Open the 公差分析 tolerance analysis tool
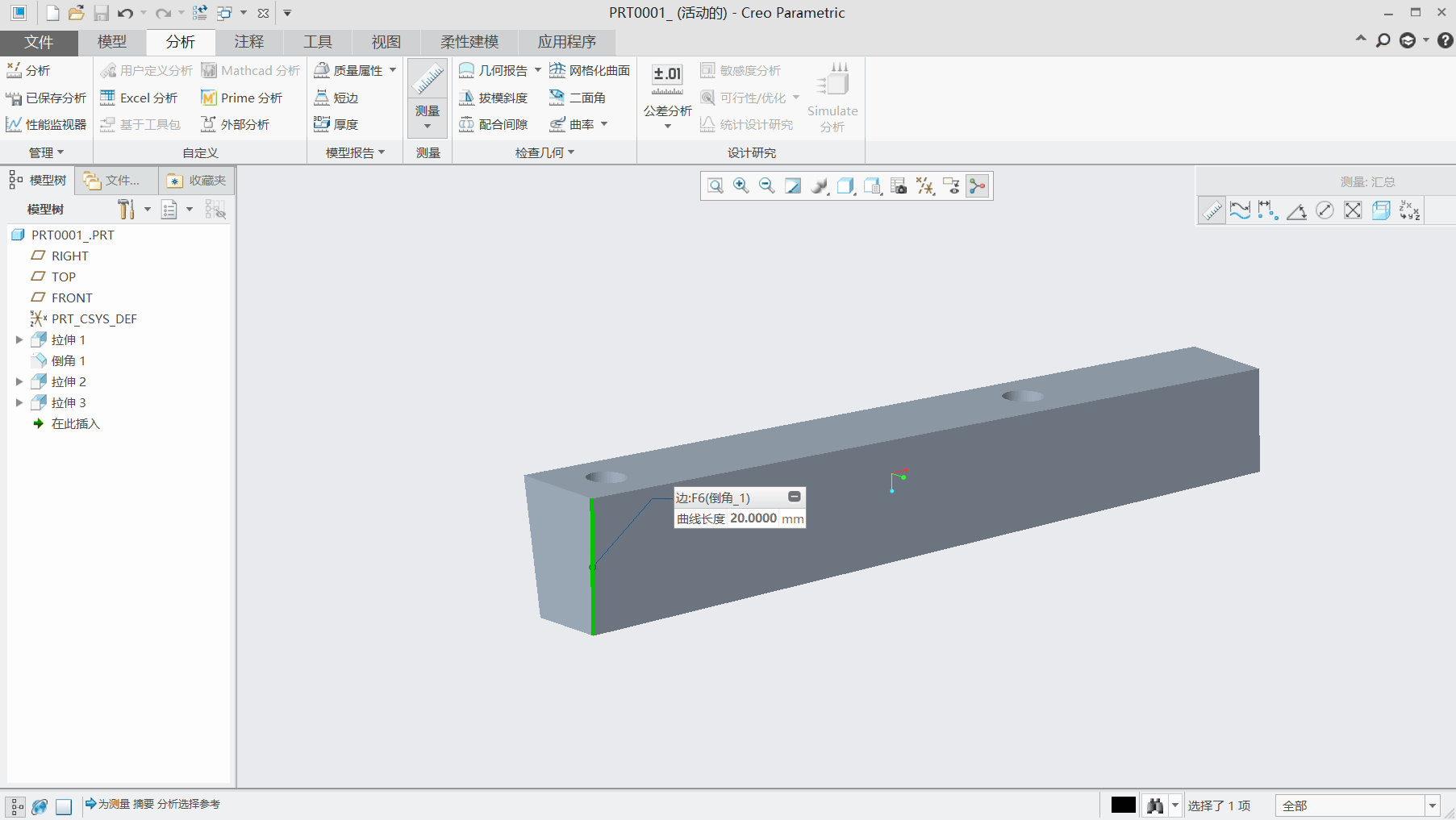 point(667,95)
